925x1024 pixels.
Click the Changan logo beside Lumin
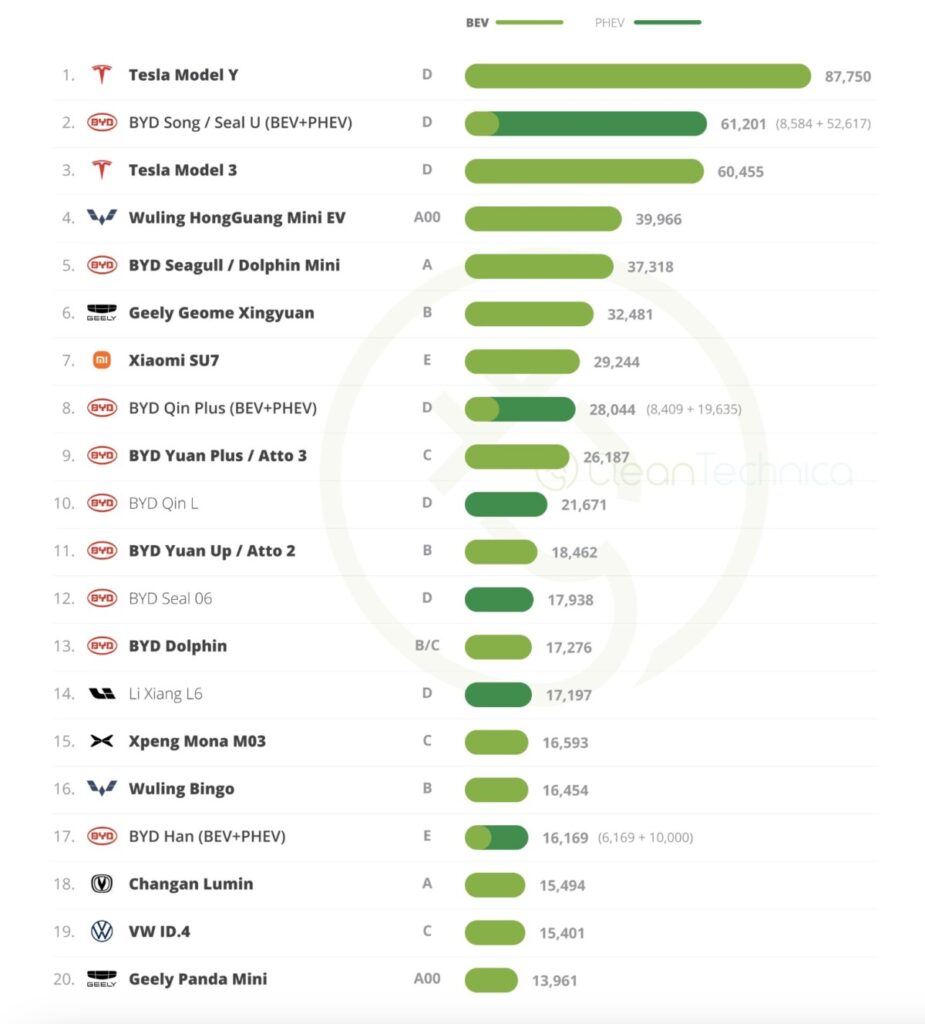[101, 884]
